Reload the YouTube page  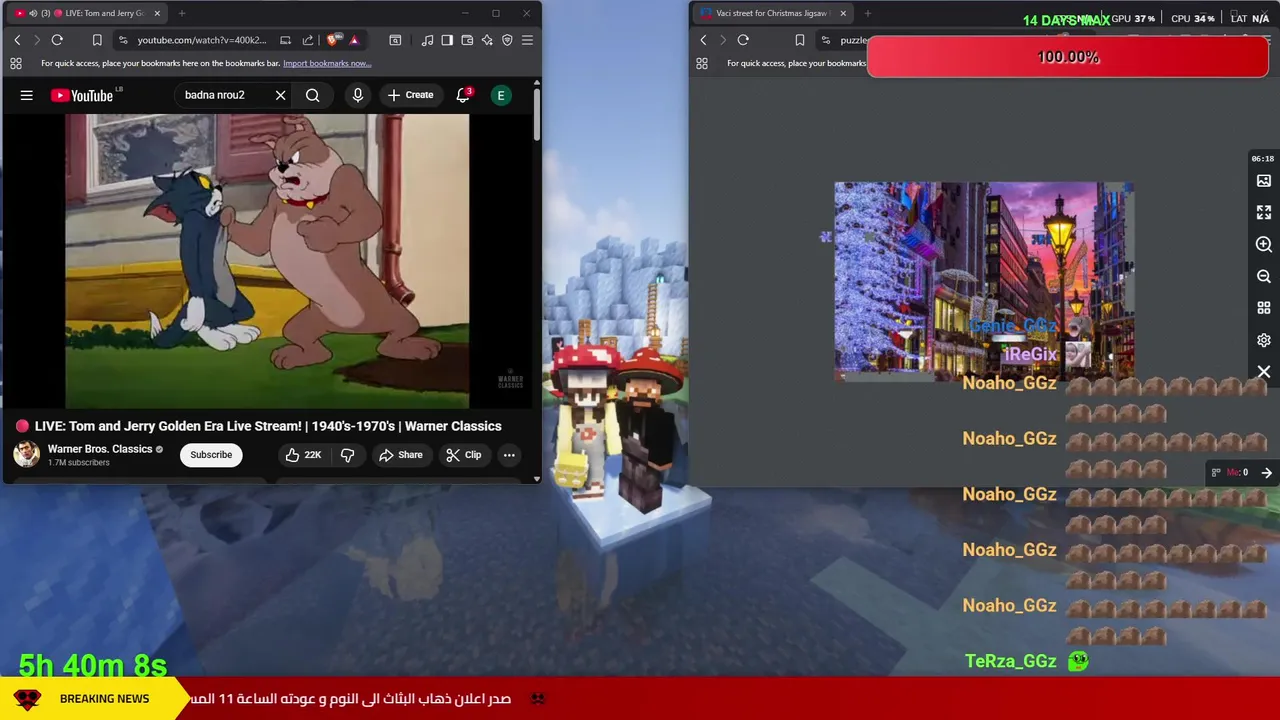(57, 40)
